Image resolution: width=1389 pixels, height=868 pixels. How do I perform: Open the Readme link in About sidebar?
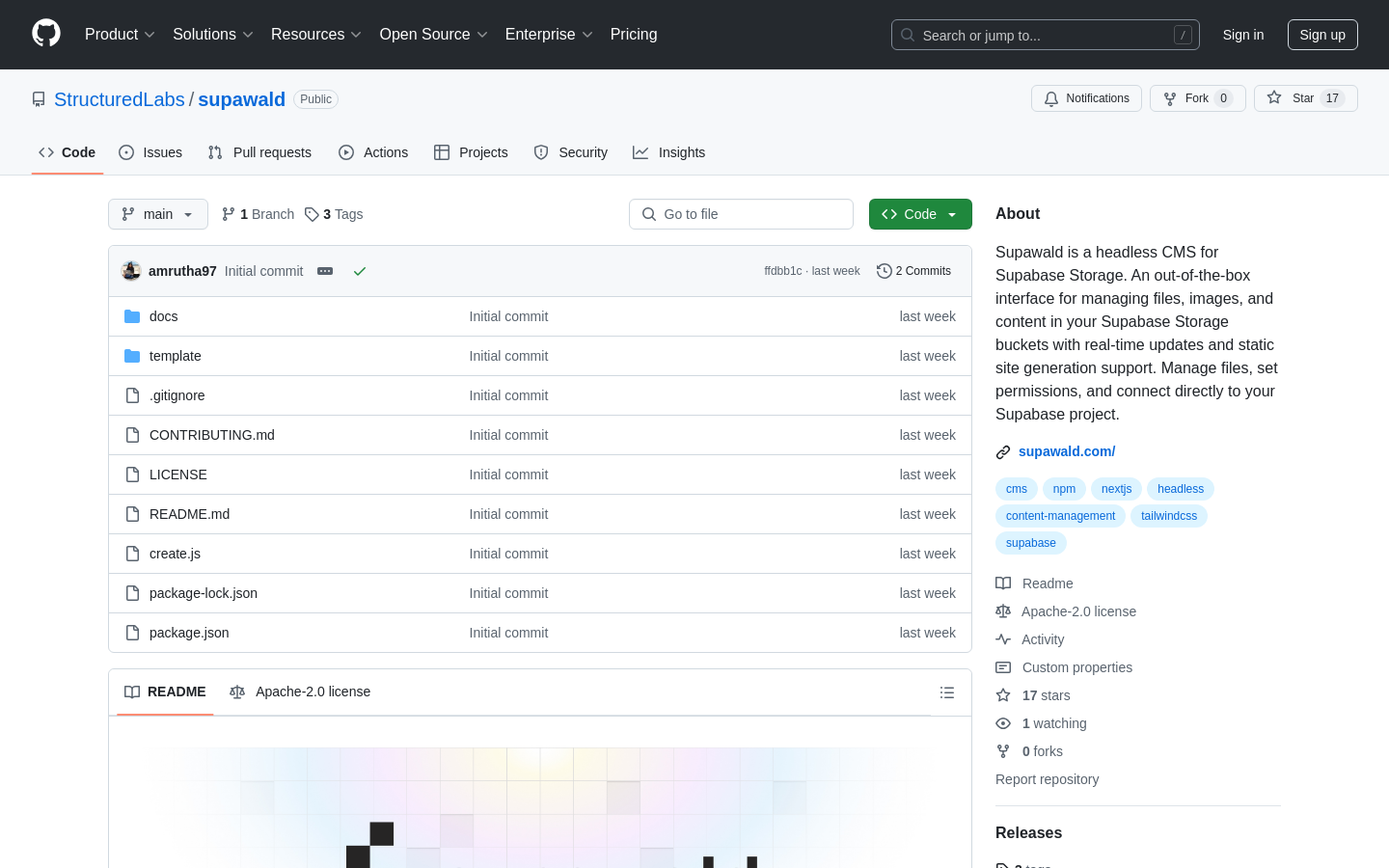coord(1034,583)
